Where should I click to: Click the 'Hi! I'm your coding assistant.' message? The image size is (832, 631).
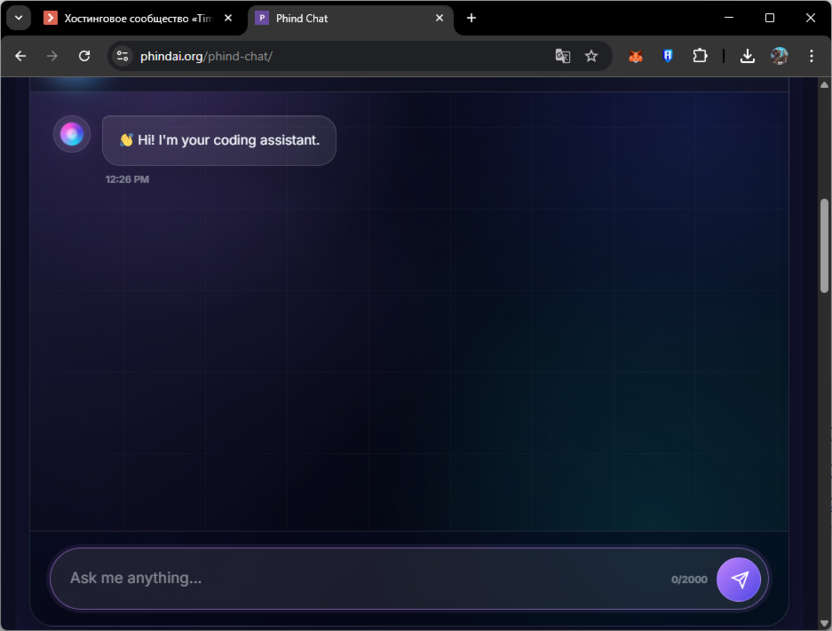(x=219, y=140)
